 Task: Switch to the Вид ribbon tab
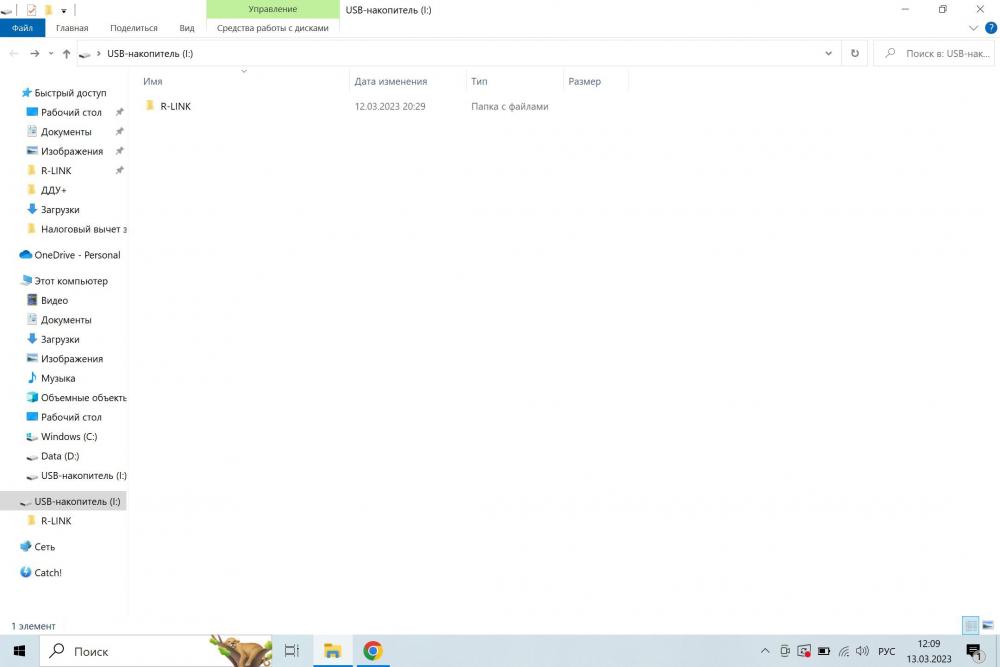[187, 28]
